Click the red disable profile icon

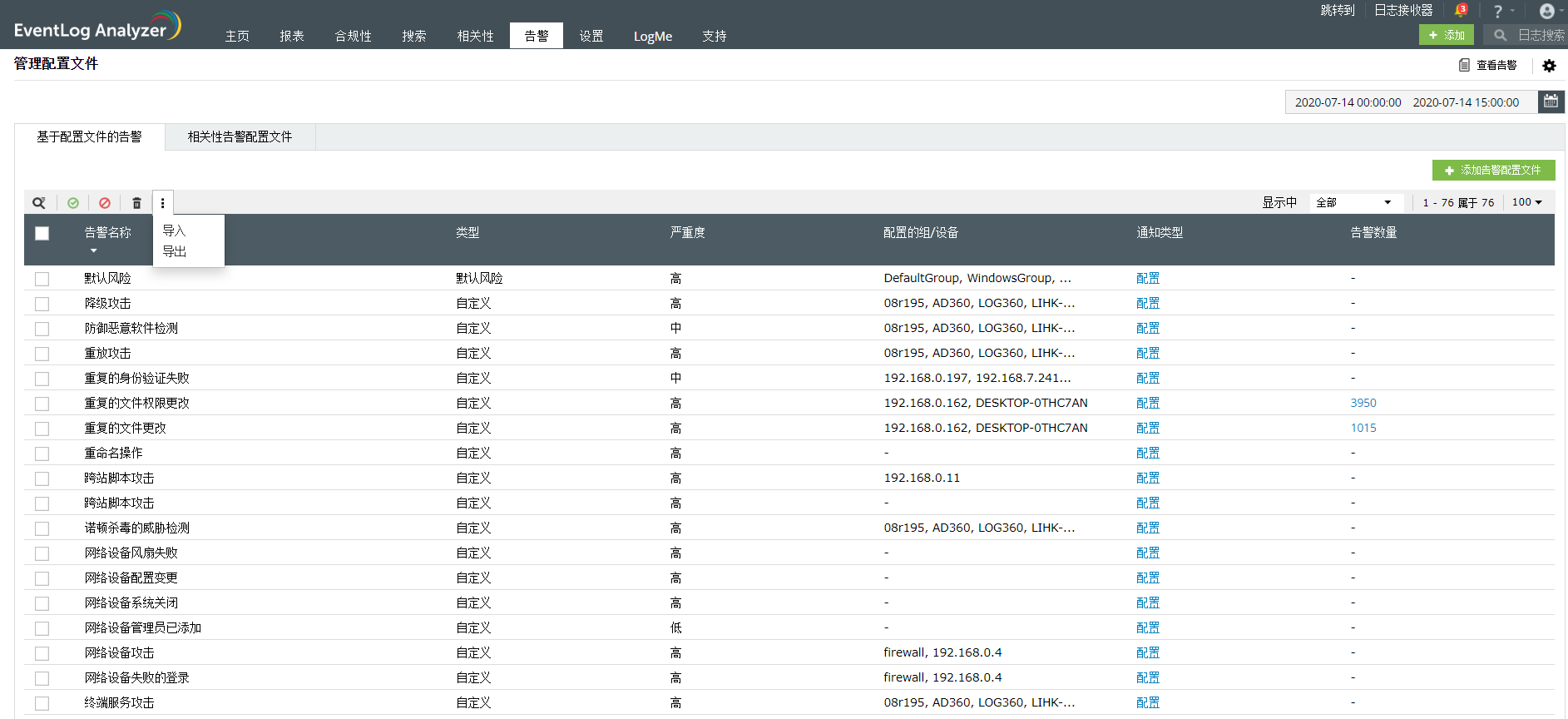pyautogui.click(x=105, y=203)
